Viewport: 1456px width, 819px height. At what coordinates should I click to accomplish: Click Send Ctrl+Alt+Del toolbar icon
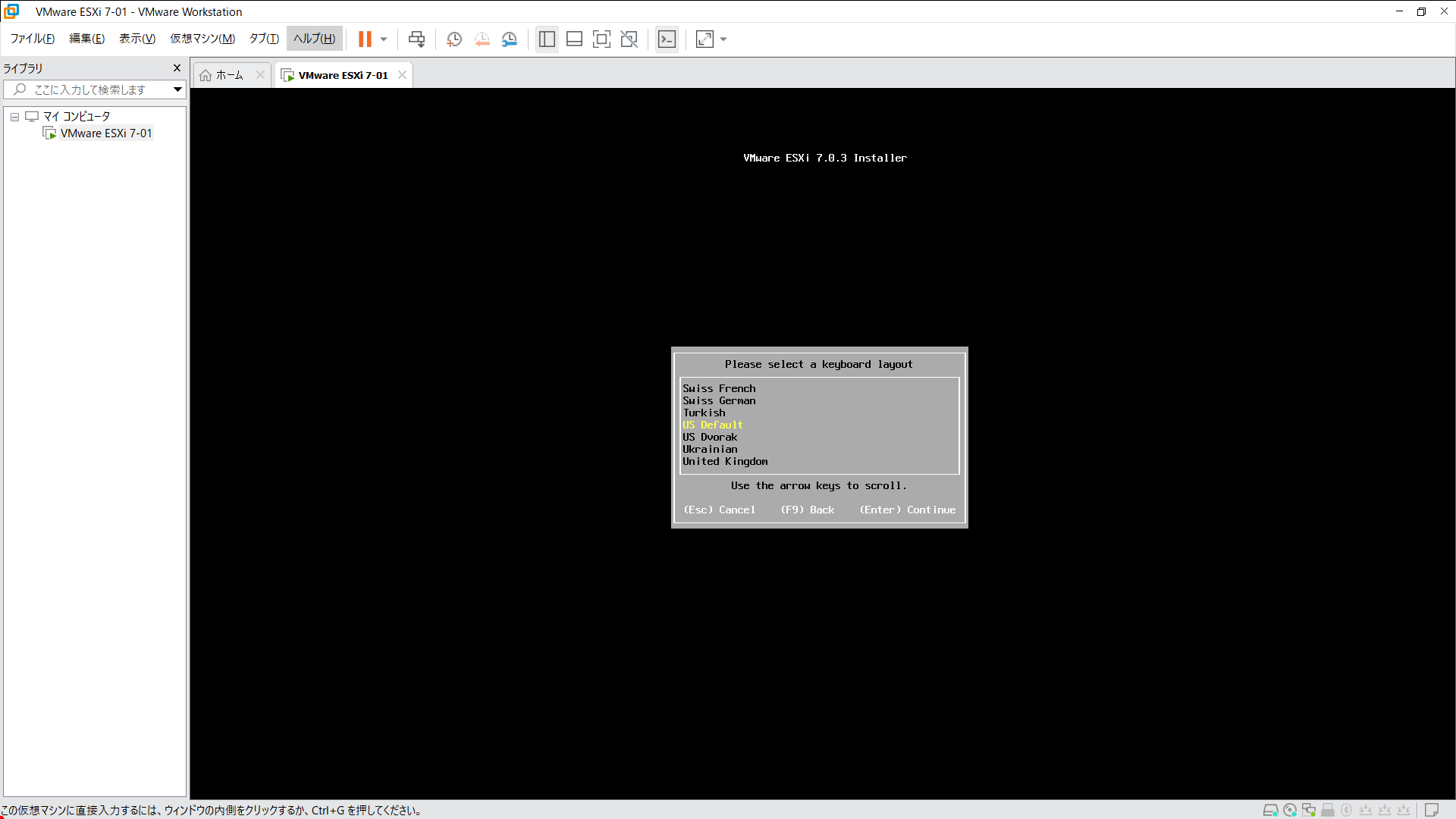coord(416,39)
